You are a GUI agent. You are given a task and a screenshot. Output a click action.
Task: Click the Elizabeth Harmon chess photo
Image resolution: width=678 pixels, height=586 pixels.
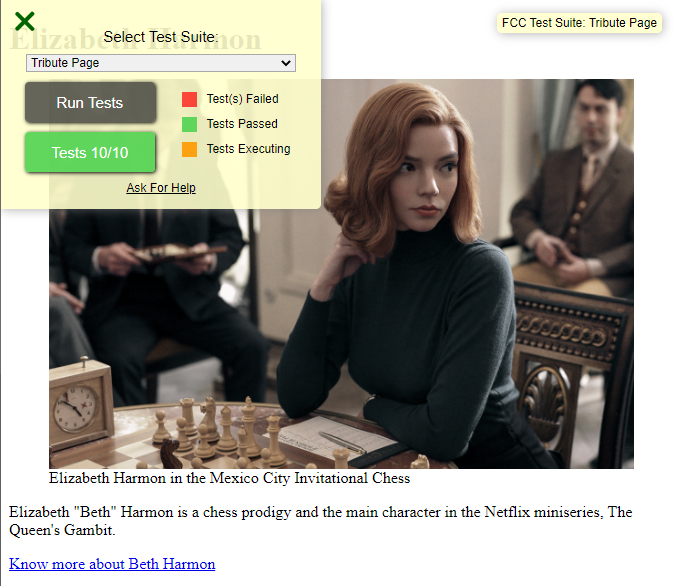(342, 274)
